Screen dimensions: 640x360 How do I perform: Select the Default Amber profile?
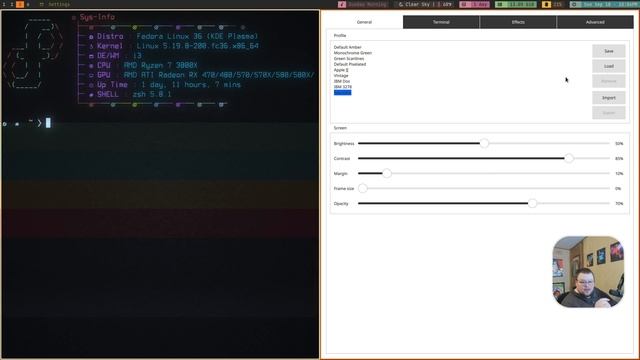tap(347, 47)
